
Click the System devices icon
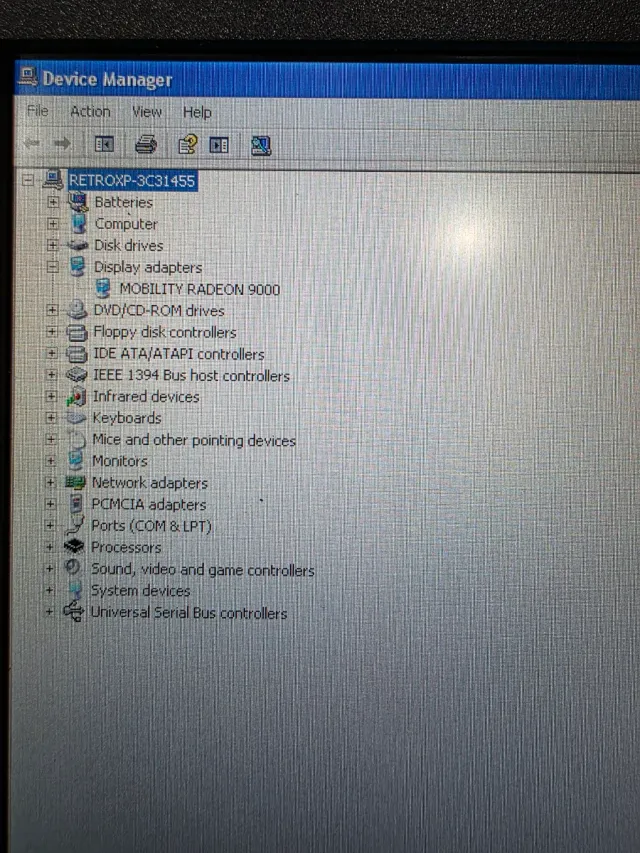coord(75,590)
